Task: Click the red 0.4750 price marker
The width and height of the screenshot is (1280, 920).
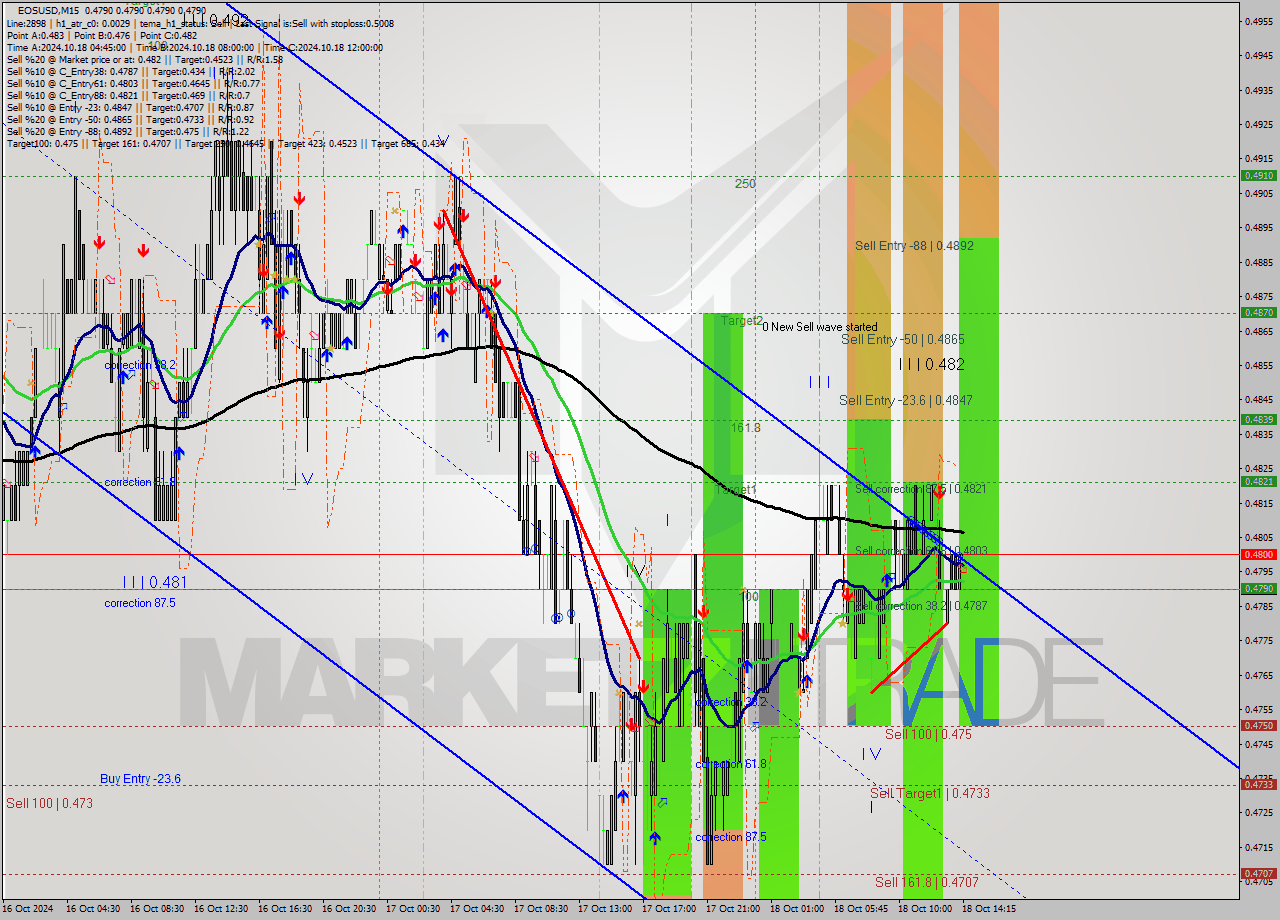Action: click(x=1258, y=725)
